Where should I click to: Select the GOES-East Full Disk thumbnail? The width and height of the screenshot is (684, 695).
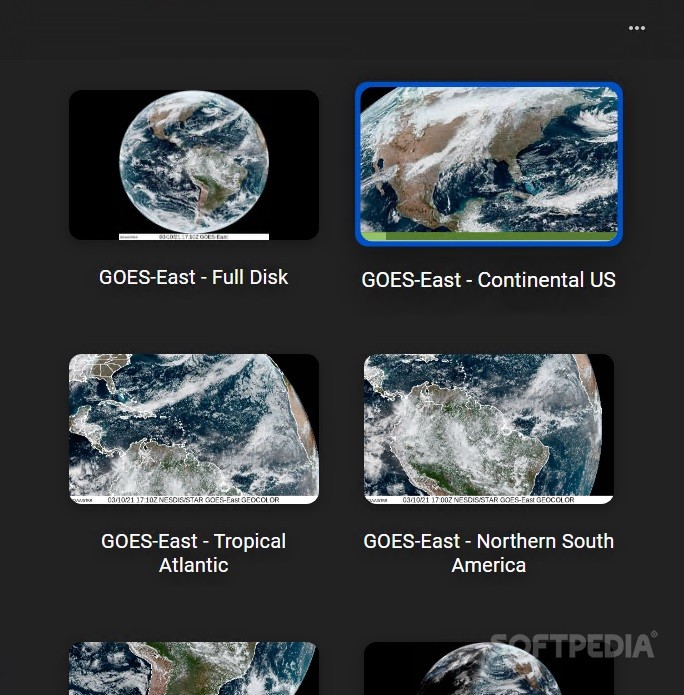point(194,165)
